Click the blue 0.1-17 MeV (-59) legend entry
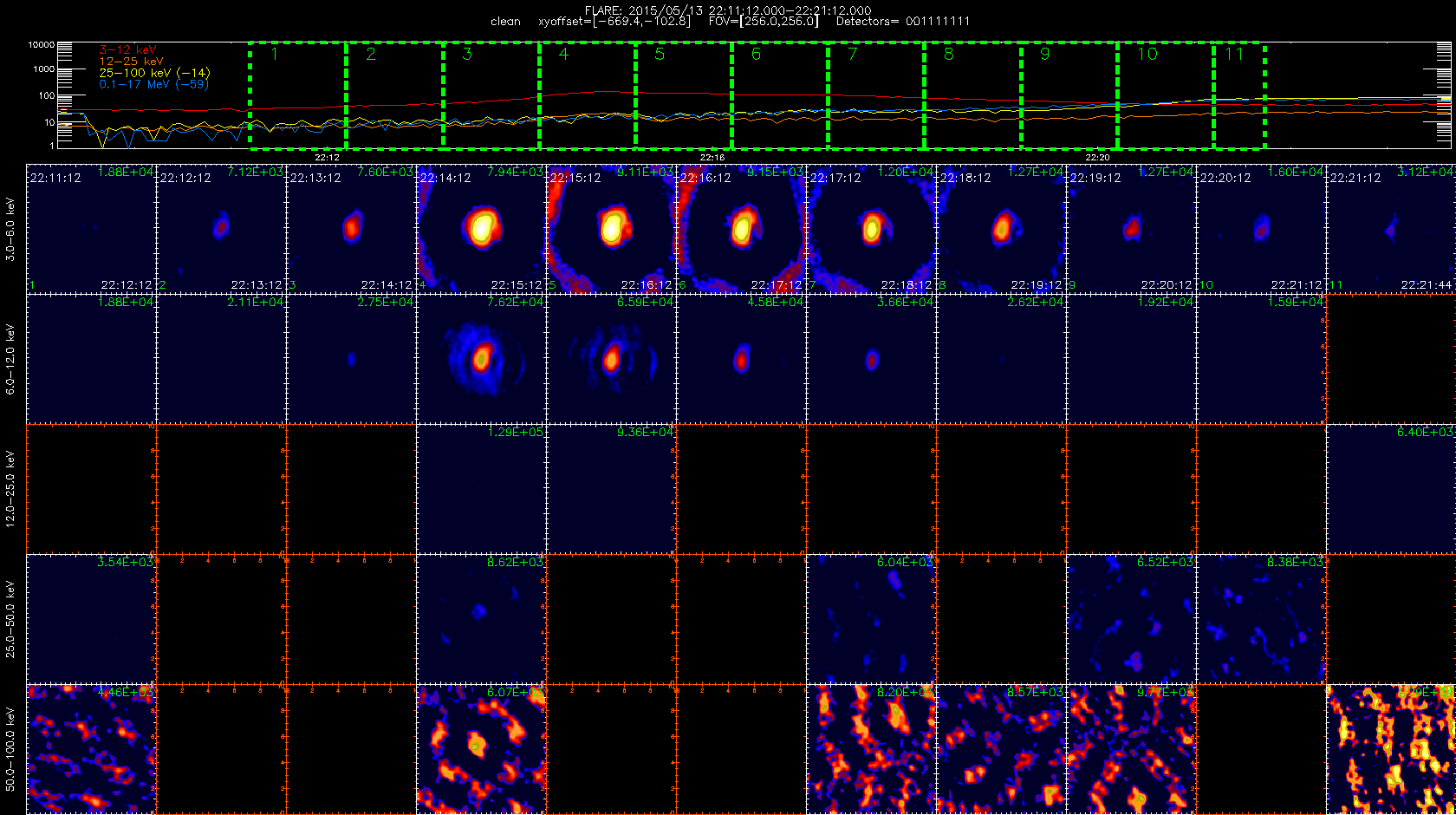 (x=153, y=84)
